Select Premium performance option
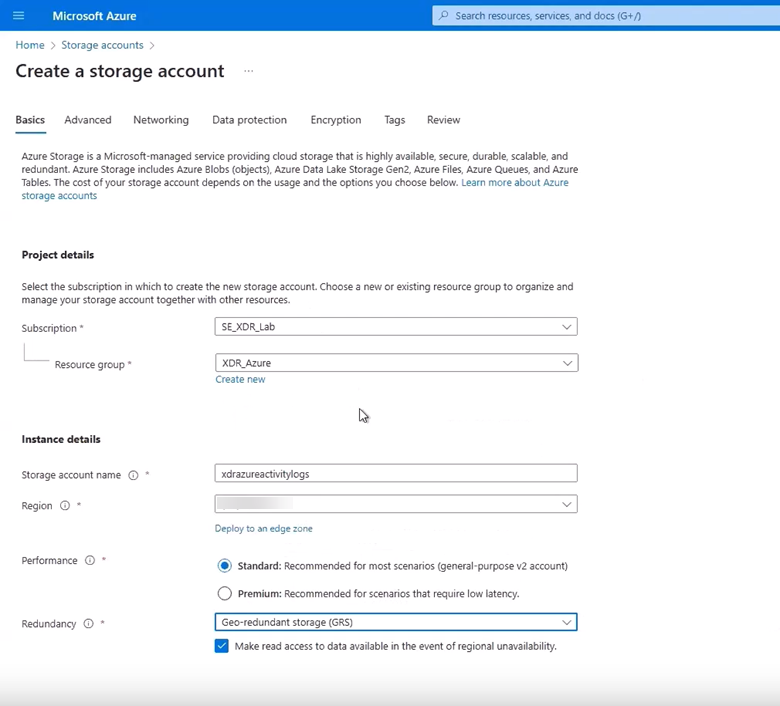Image resolution: width=780 pixels, height=706 pixels. pyautogui.click(x=225, y=594)
